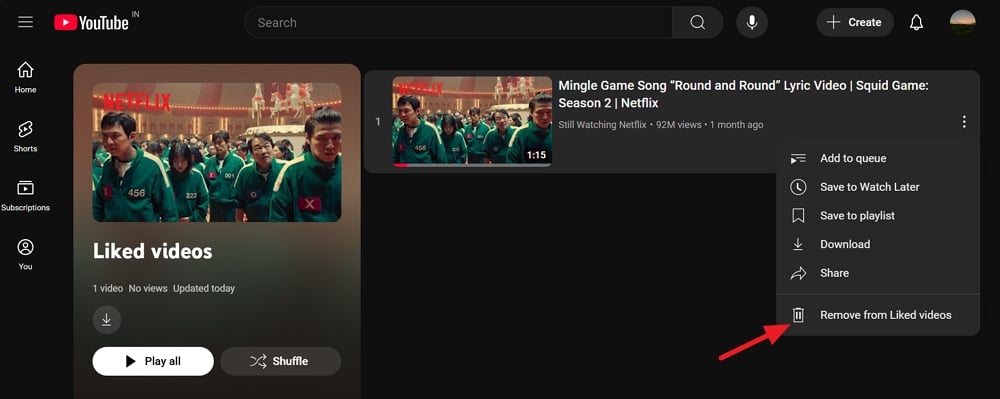The image size is (1000, 399).
Task: Go to Home in sidebar
Action: 26,77
